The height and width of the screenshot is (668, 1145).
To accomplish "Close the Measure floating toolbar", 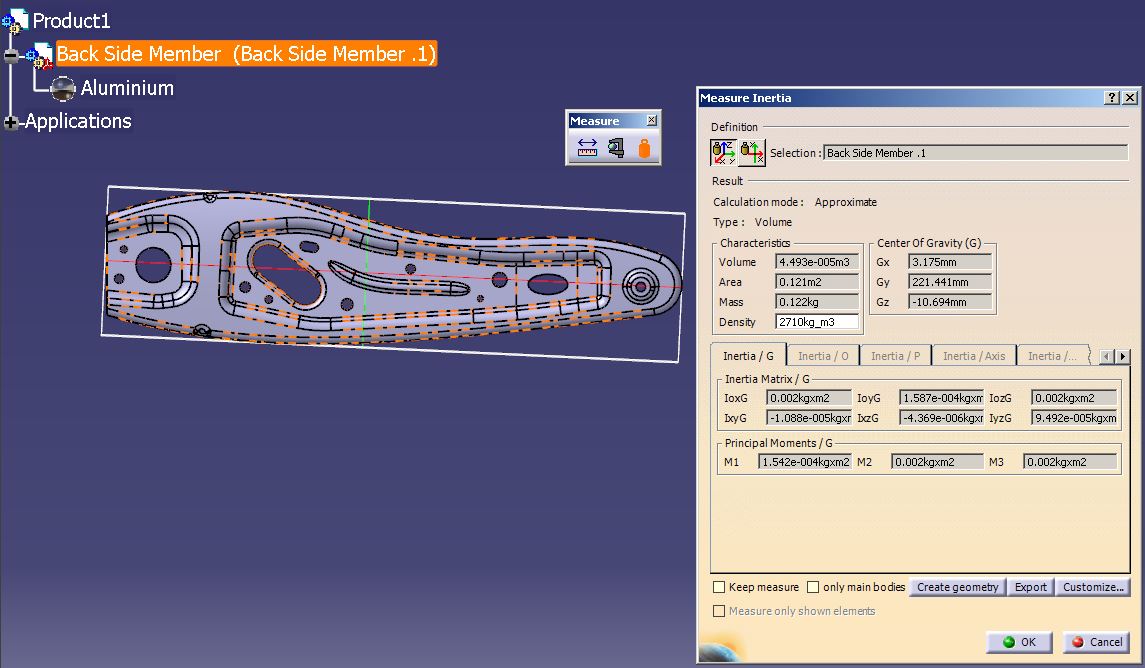I will pyautogui.click(x=652, y=121).
